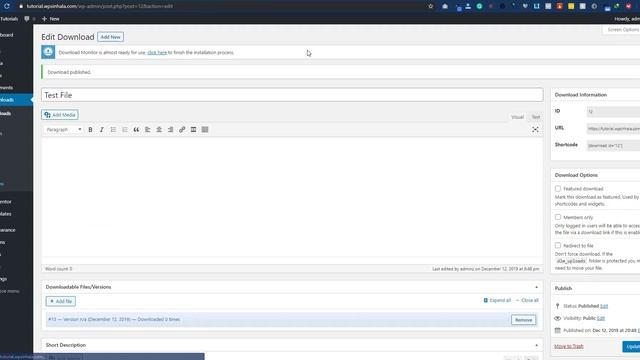The height and width of the screenshot is (360, 640).
Task: Click the Test File title field
Action: coord(292,95)
